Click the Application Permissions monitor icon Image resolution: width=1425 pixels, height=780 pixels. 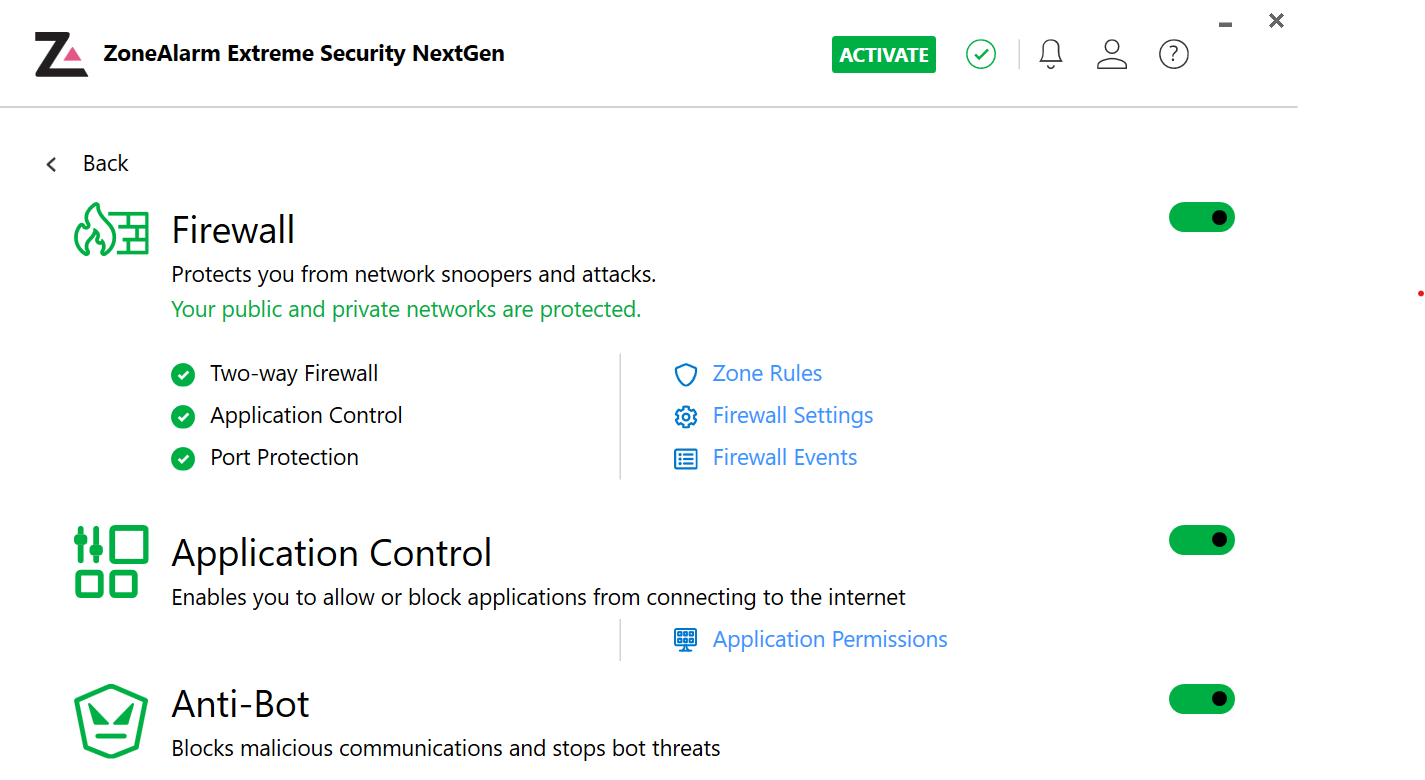pos(685,640)
